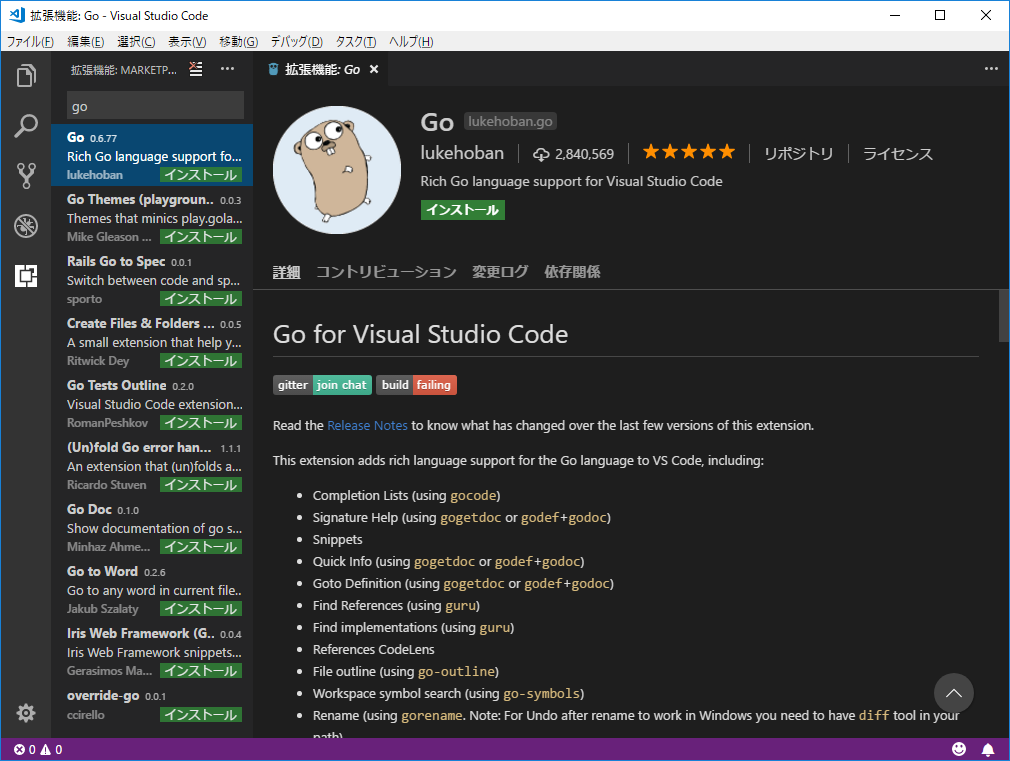
Task: Switch to the 変更ログ tab
Action: click(x=499, y=271)
